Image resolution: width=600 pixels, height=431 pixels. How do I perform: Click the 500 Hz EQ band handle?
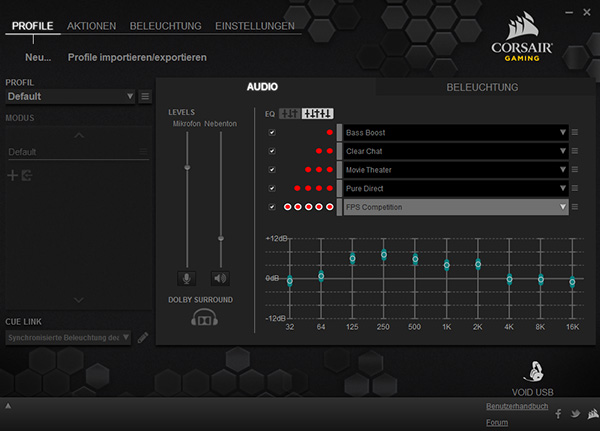415,259
